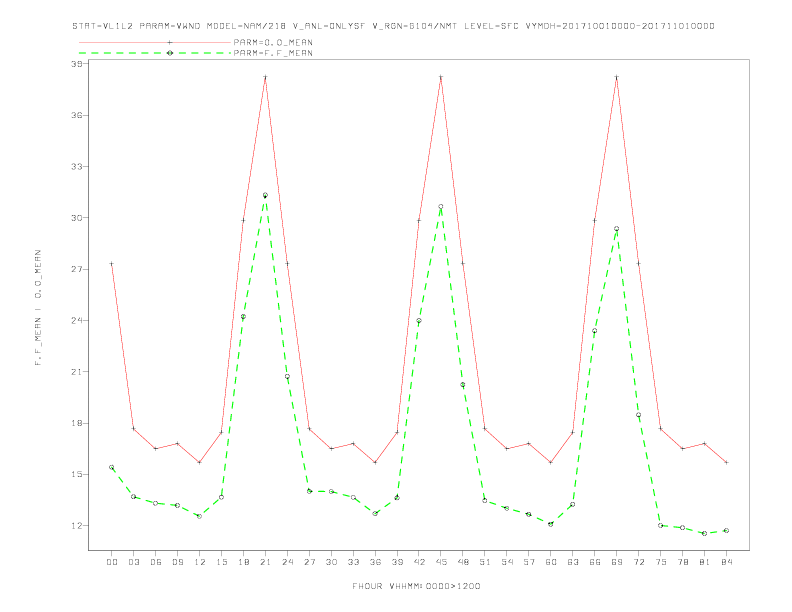Screen dimensions: 792x612
Task: Click the x-axis forecast hour label 66
Action: [595, 562]
